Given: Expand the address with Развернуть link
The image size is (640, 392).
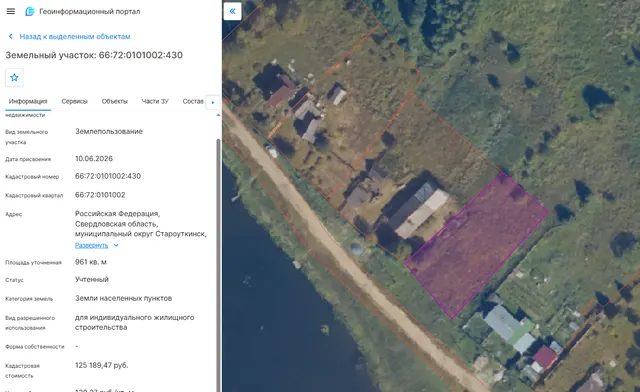Looking at the screenshot, I should point(91,245).
